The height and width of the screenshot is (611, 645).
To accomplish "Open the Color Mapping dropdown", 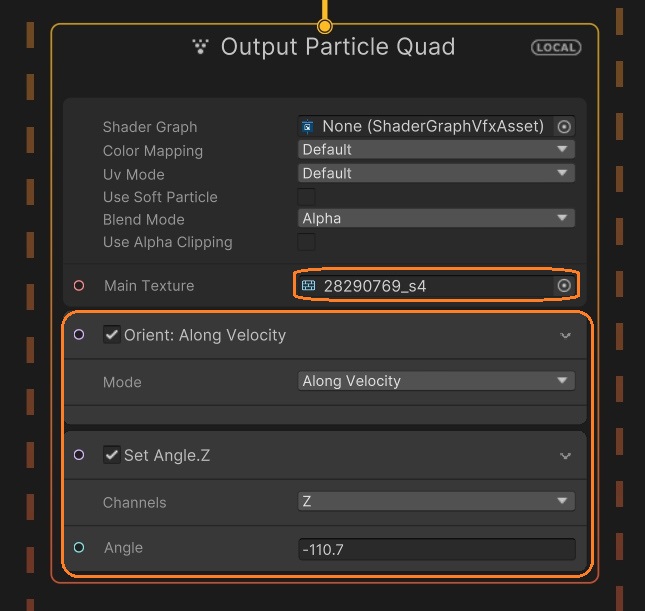I will pos(436,150).
